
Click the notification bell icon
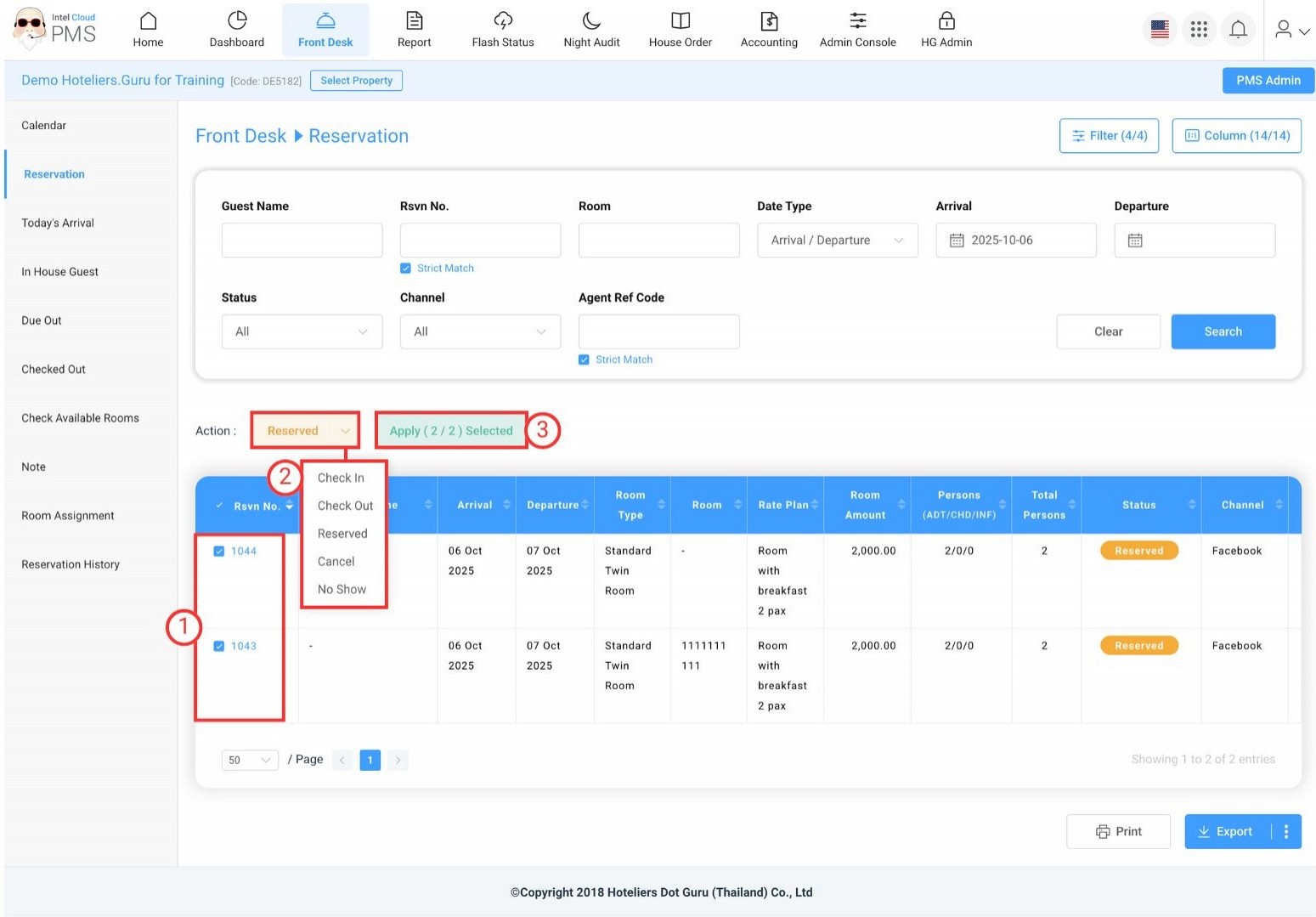[x=1238, y=30]
